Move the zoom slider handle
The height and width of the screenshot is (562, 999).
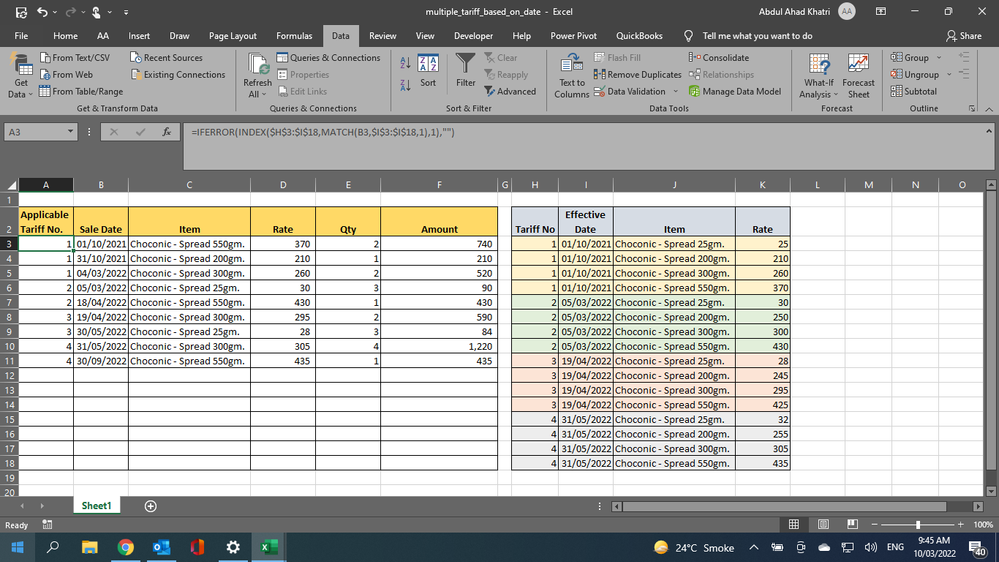pos(918,524)
